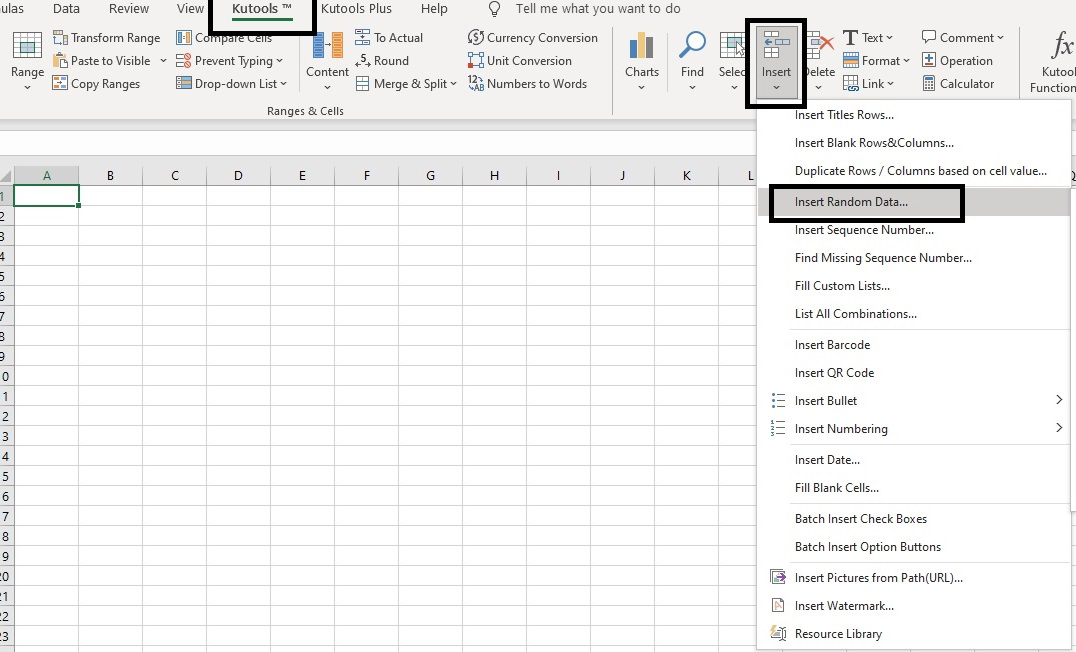The width and height of the screenshot is (1076, 652).
Task: Expand the Find dropdown arrow
Action: [x=692, y=87]
